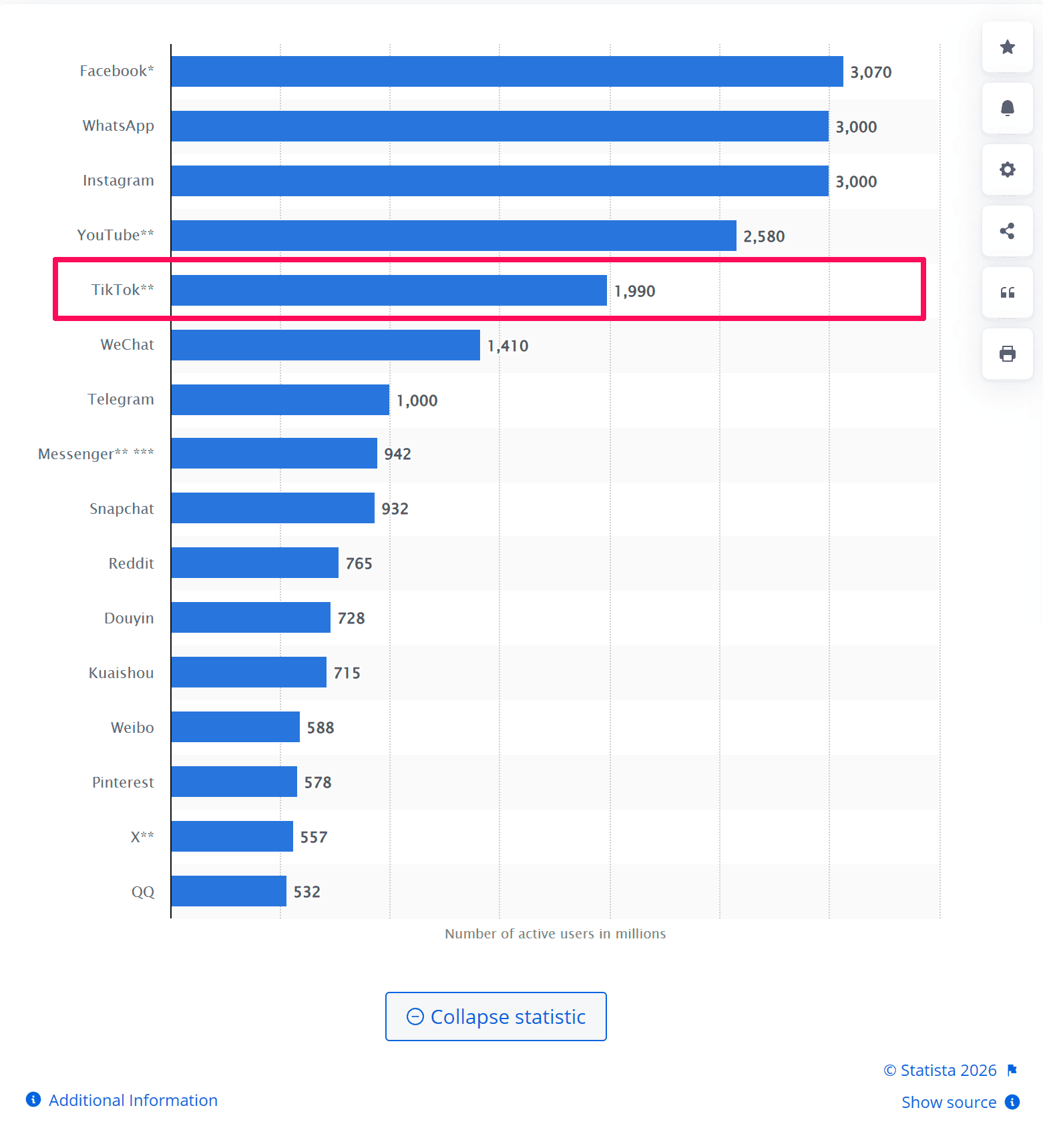Click the Telegram axis label

pyautogui.click(x=121, y=399)
